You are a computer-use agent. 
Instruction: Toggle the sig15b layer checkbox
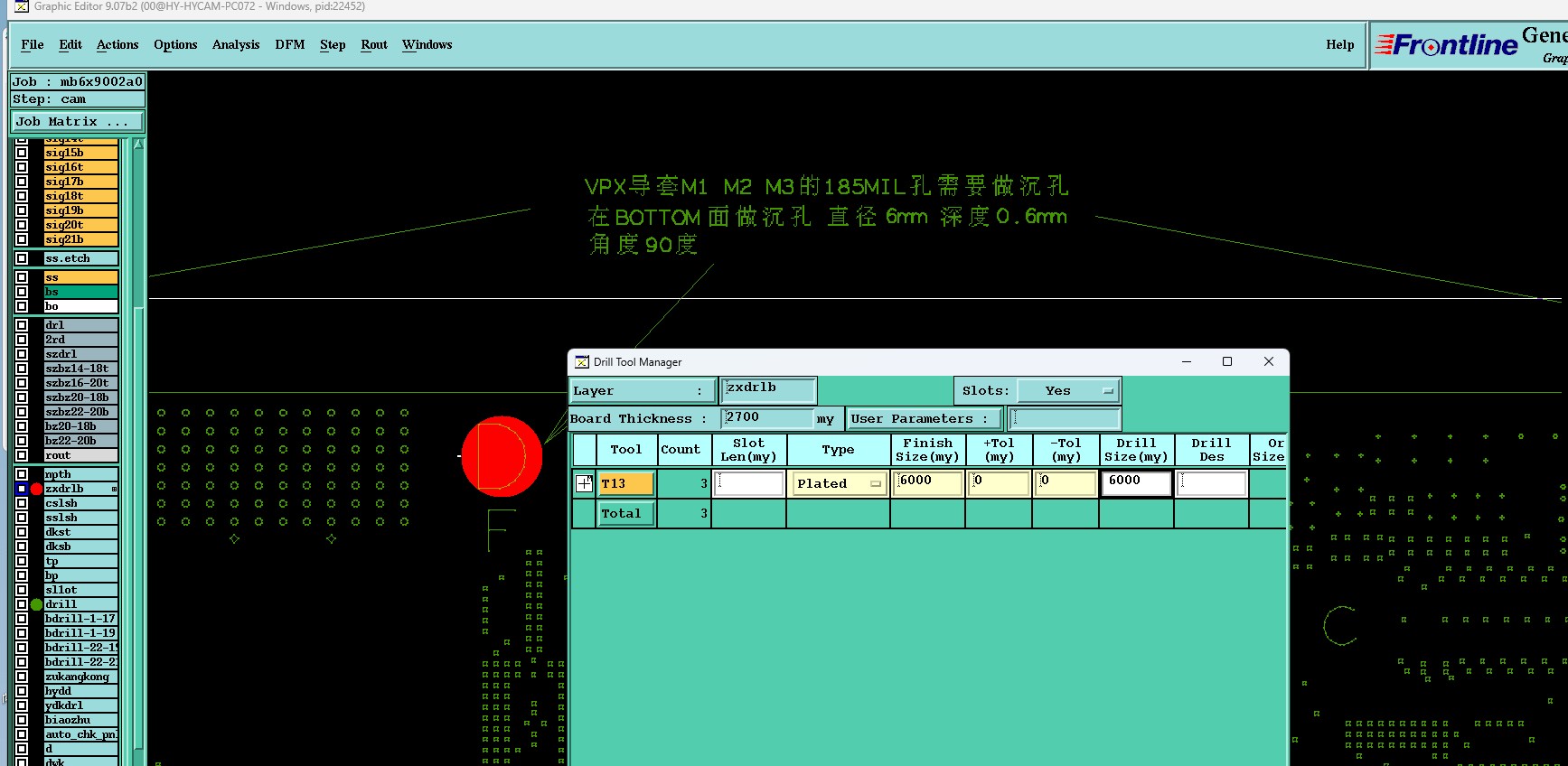point(22,153)
